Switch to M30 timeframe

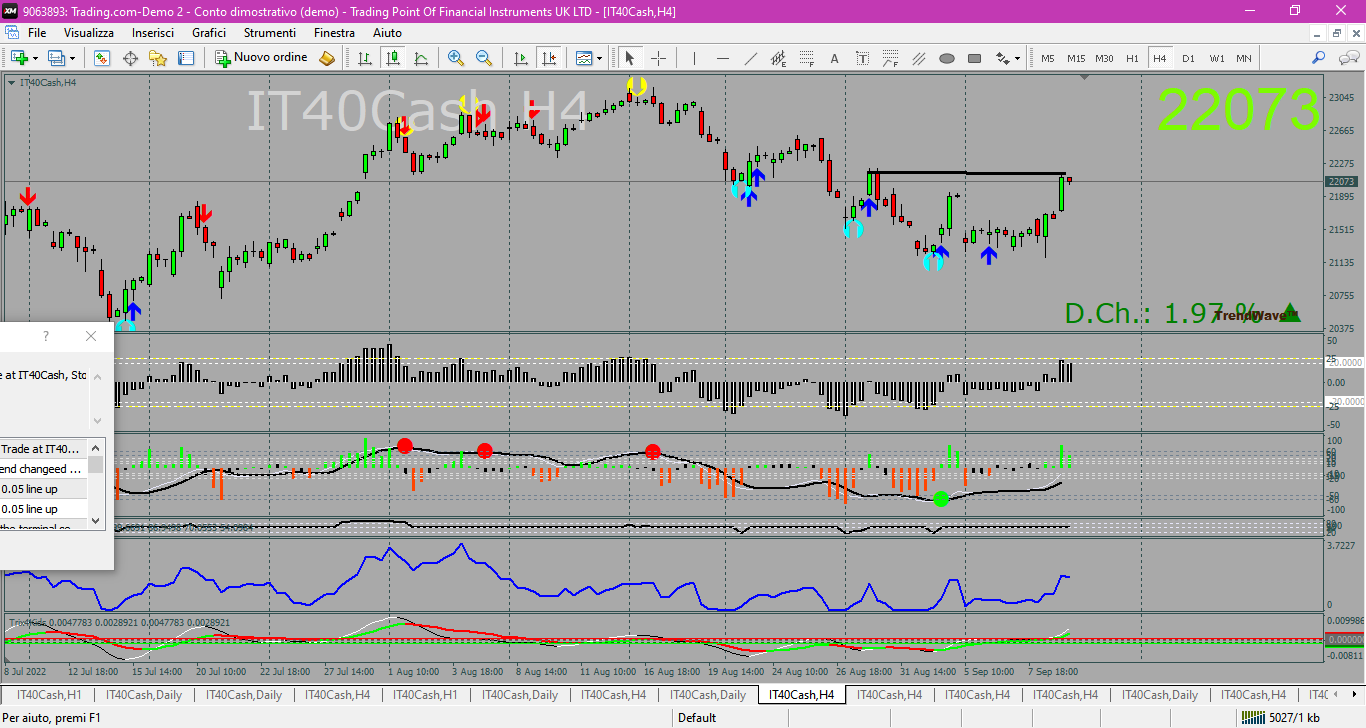point(1104,58)
